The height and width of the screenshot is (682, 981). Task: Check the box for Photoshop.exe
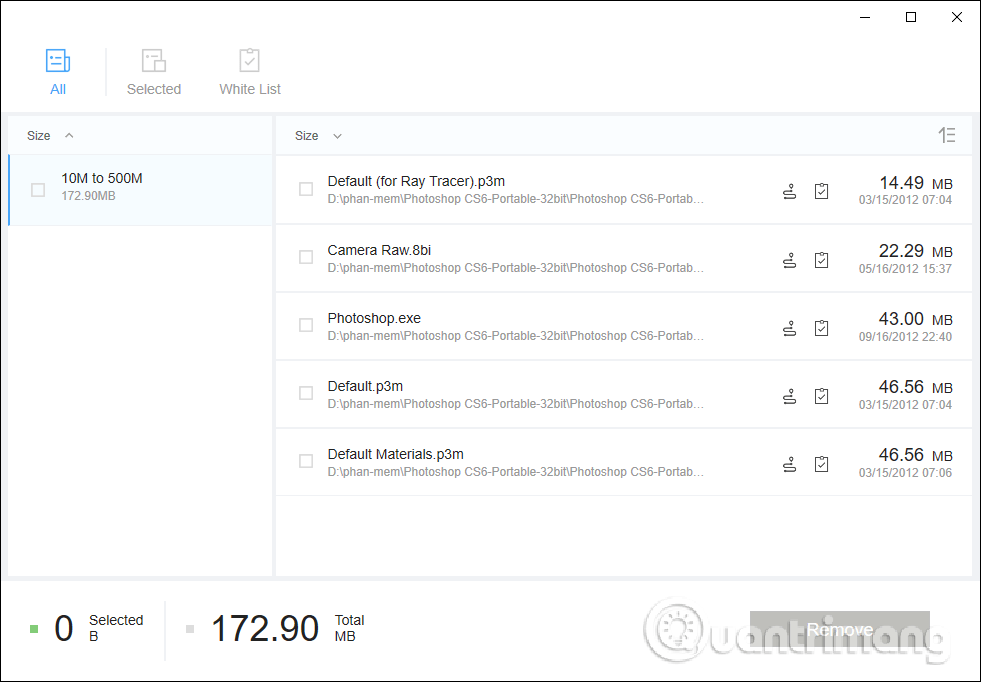pyautogui.click(x=306, y=326)
